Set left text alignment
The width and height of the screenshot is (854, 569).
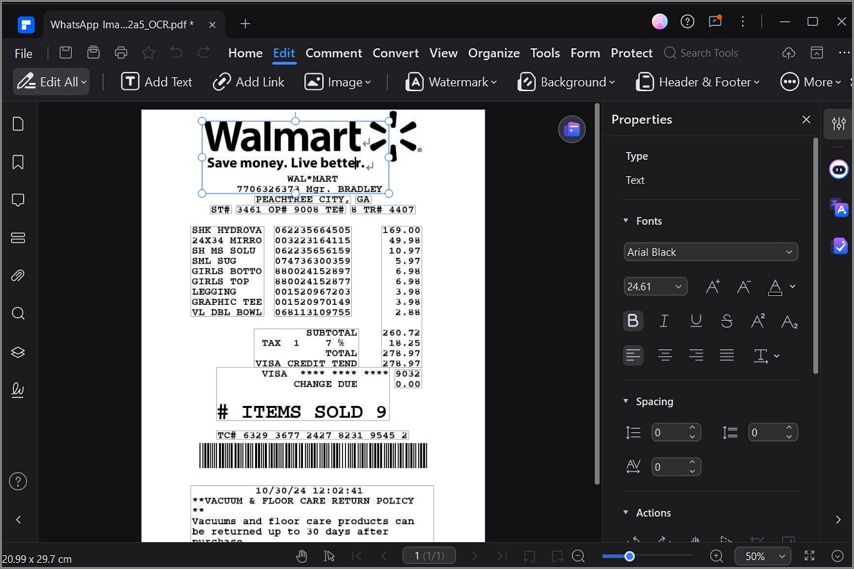pyautogui.click(x=633, y=356)
